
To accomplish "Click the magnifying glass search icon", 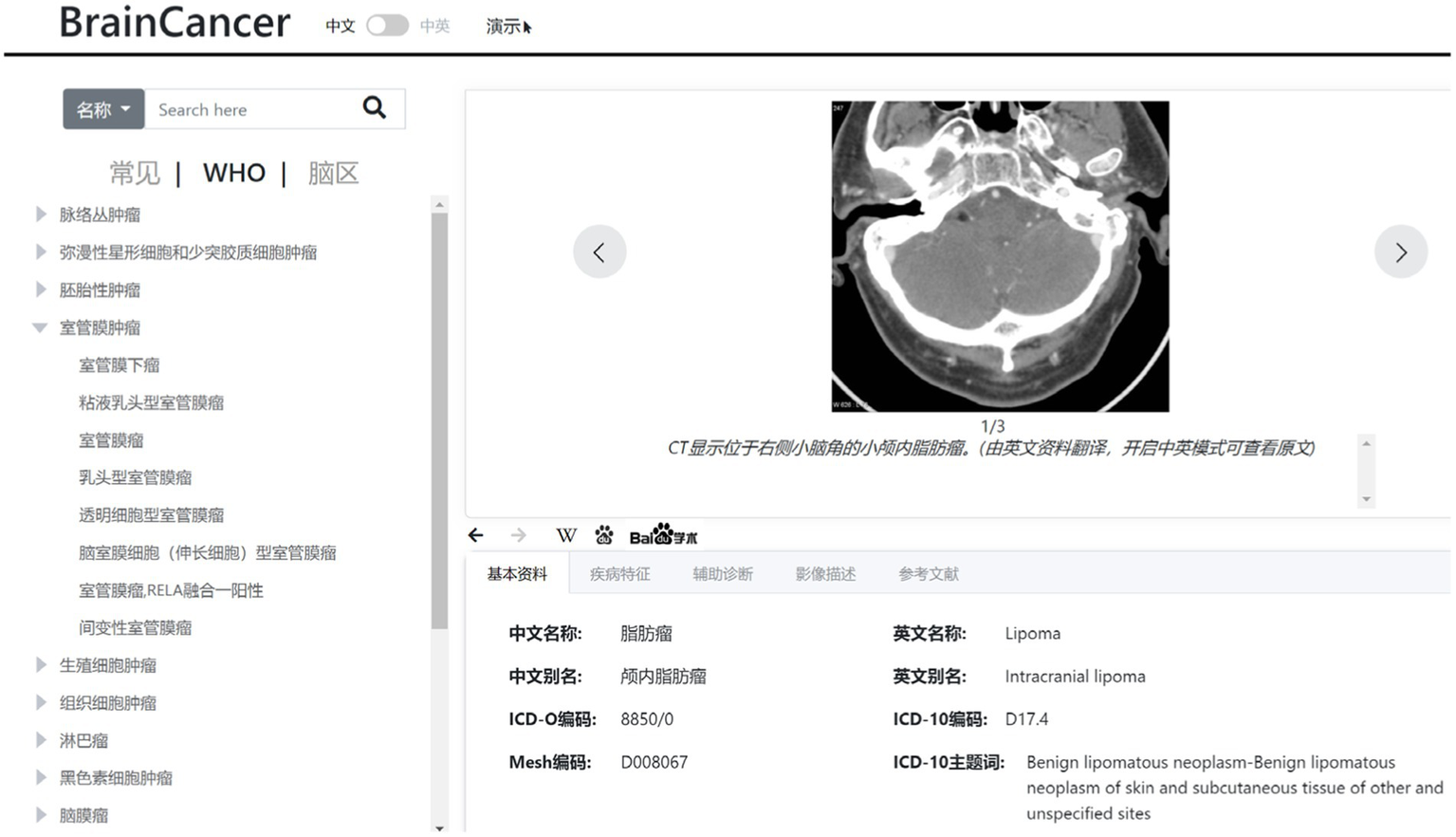I will [x=375, y=108].
